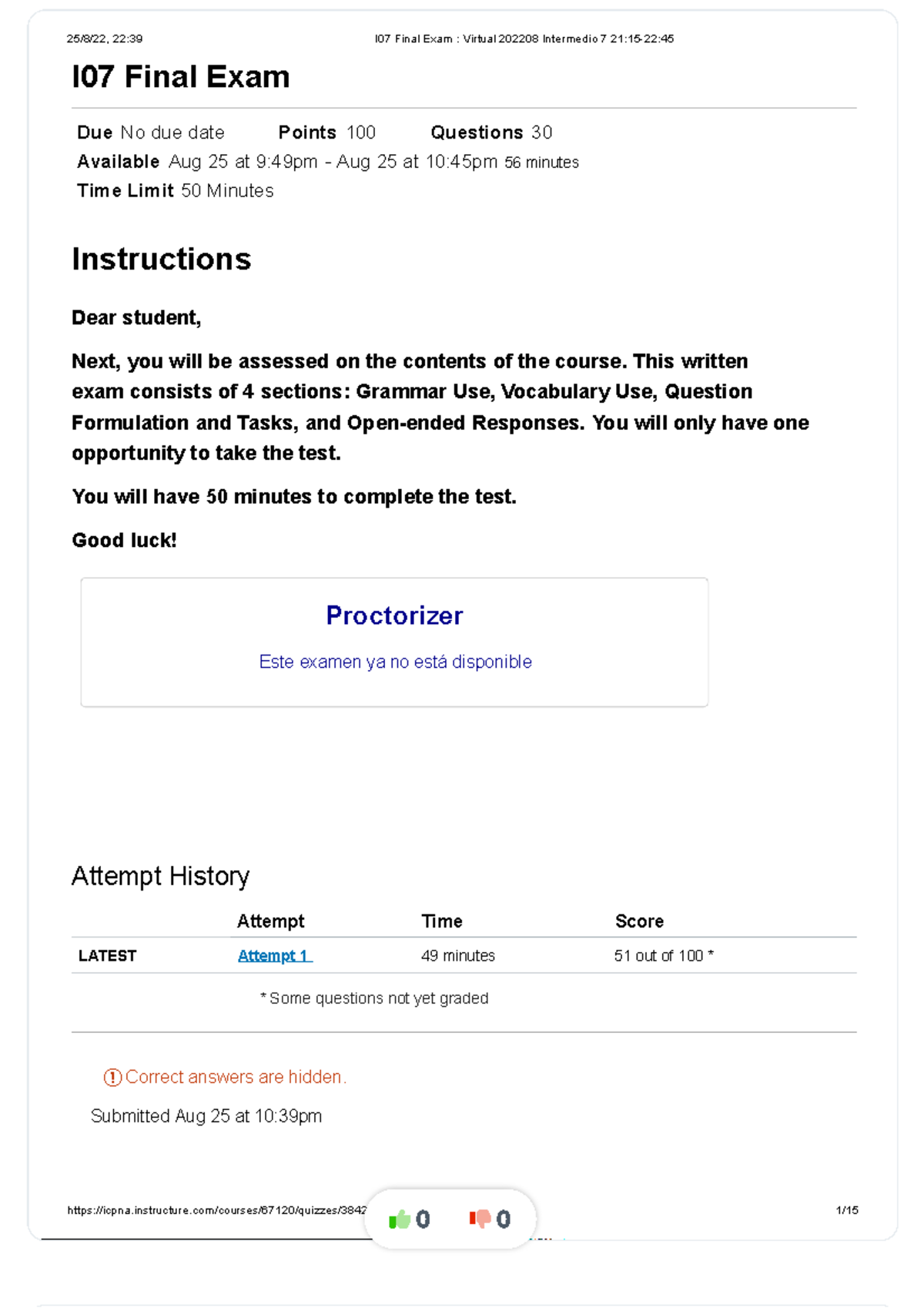
Task: Click the Attempt History heading
Action: [x=160, y=877]
